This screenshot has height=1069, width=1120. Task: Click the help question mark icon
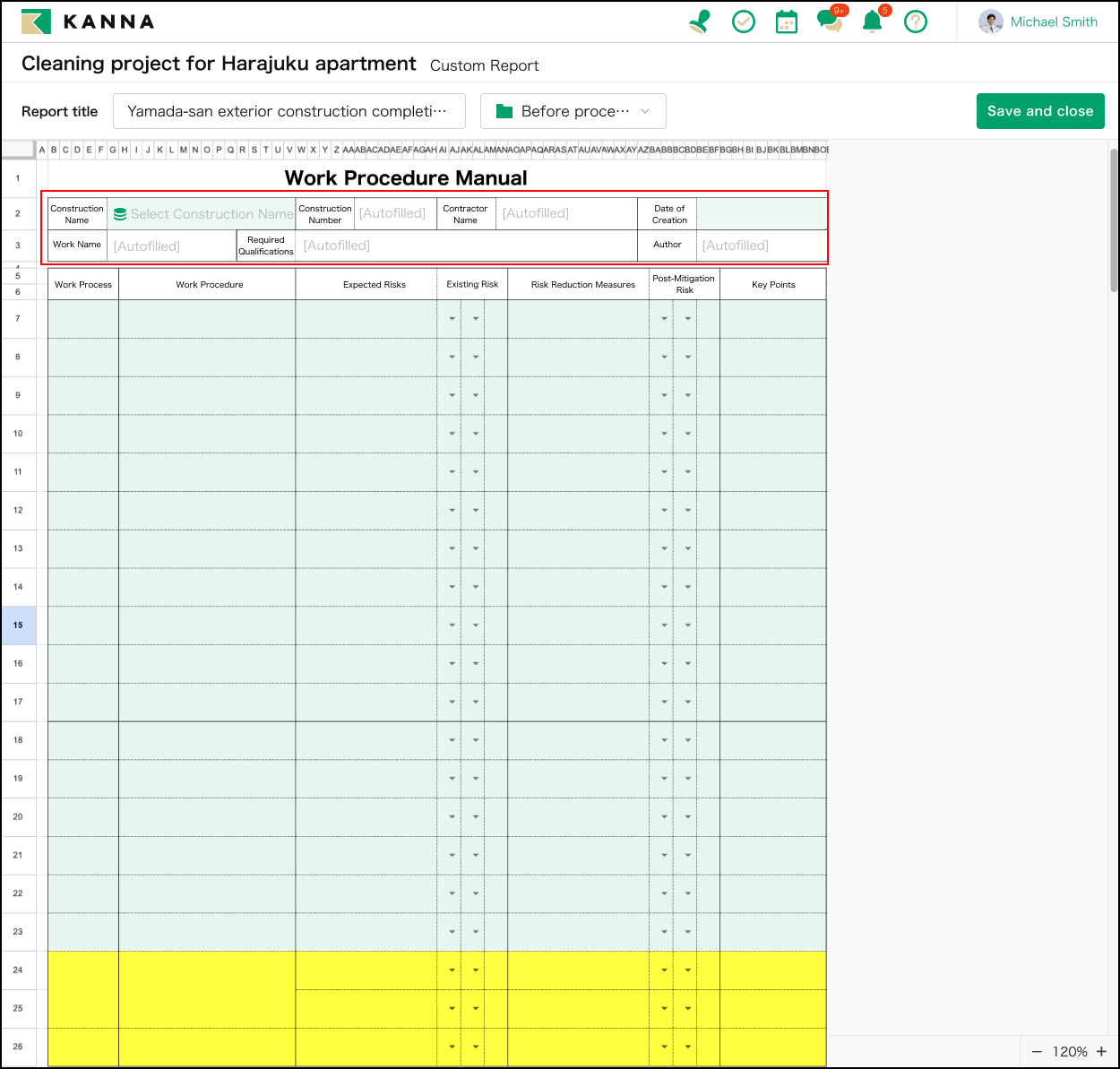click(915, 22)
